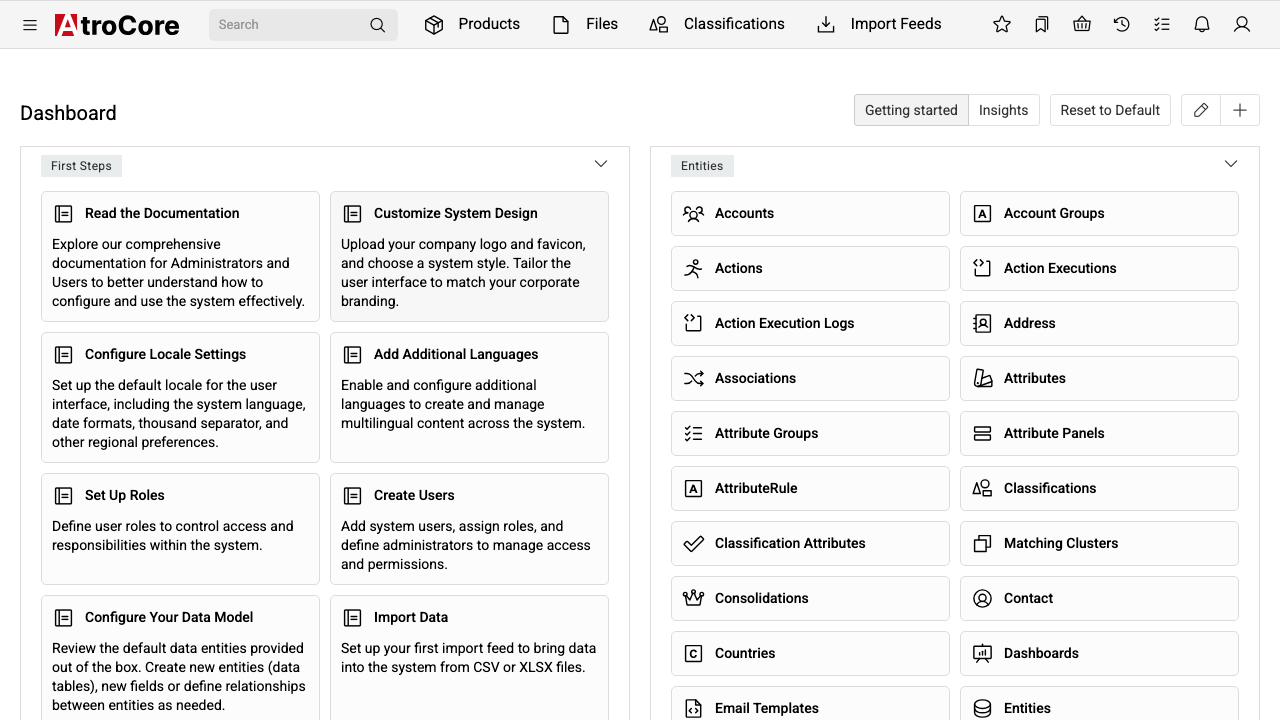Screen dimensions: 1280x720
Task: Click the Accounts entity icon
Action: coord(693,214)
